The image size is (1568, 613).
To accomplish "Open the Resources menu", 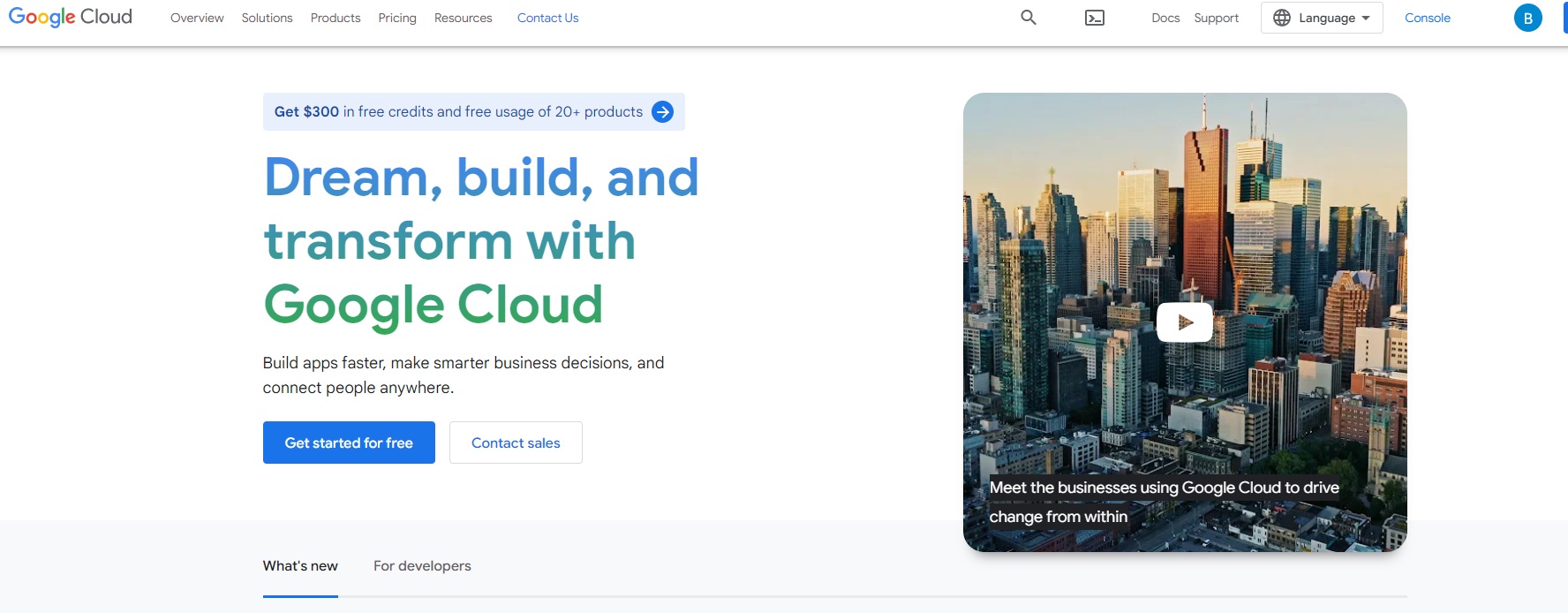I will (464, 18).
